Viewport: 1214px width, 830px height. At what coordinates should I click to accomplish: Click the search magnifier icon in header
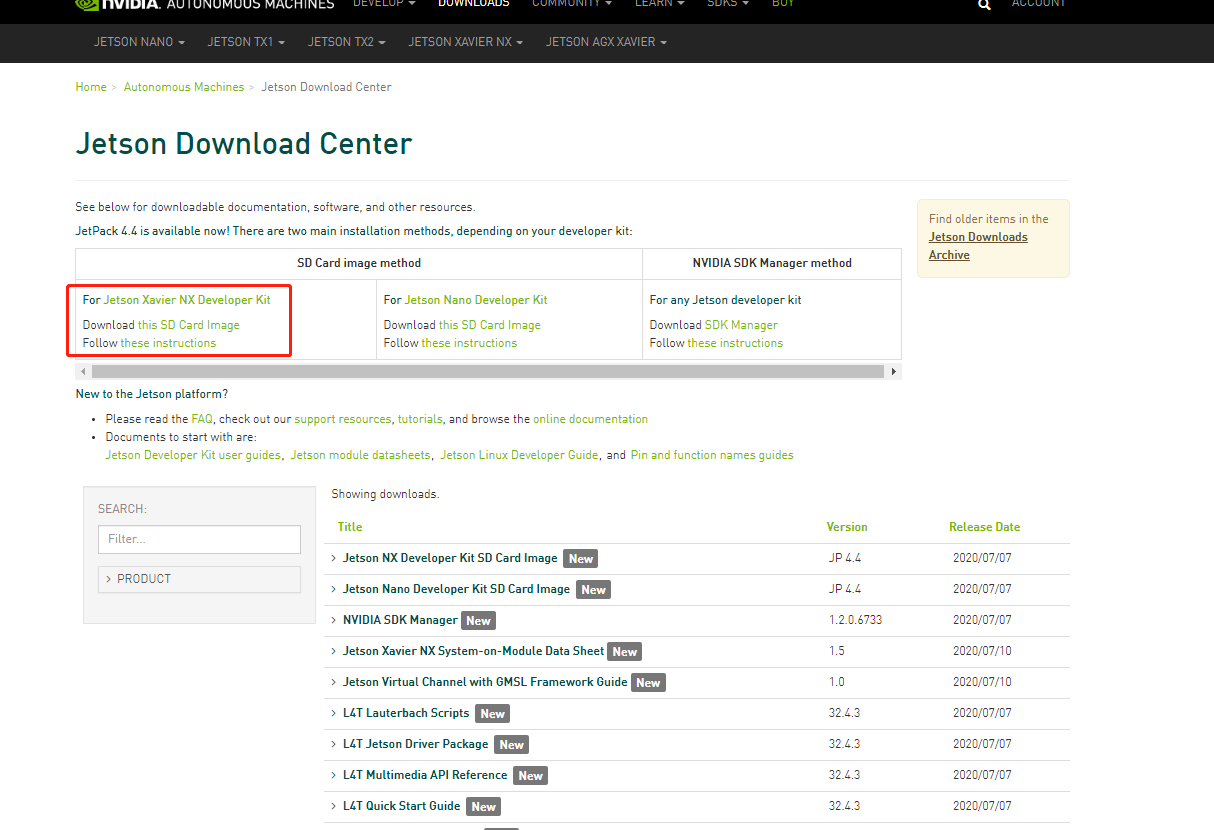[984, 5]
